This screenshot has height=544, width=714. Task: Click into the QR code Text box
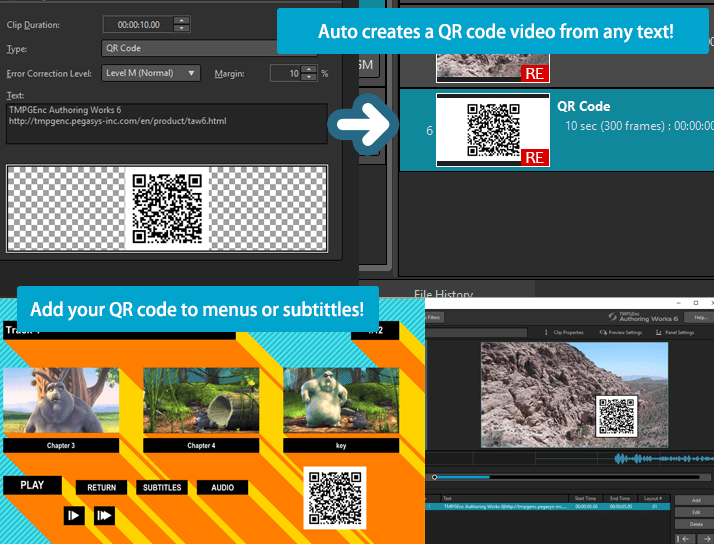(167, 124)
